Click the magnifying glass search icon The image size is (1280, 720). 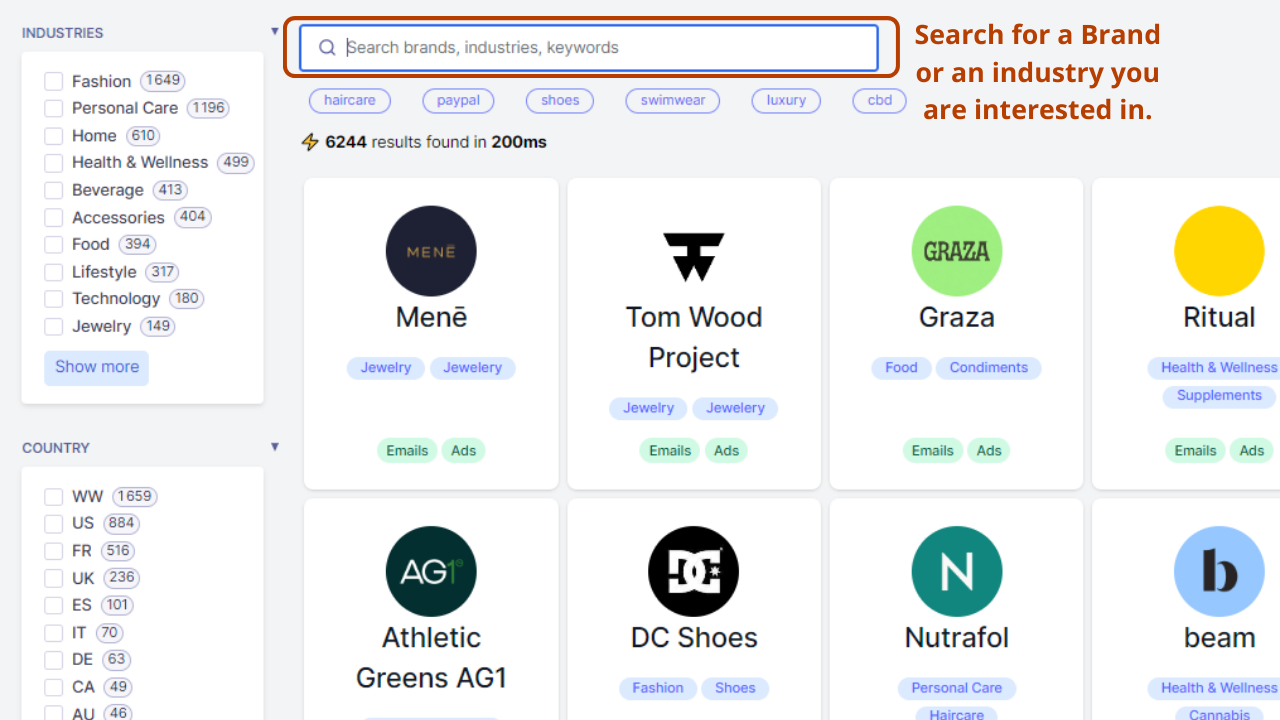[327, 48]
